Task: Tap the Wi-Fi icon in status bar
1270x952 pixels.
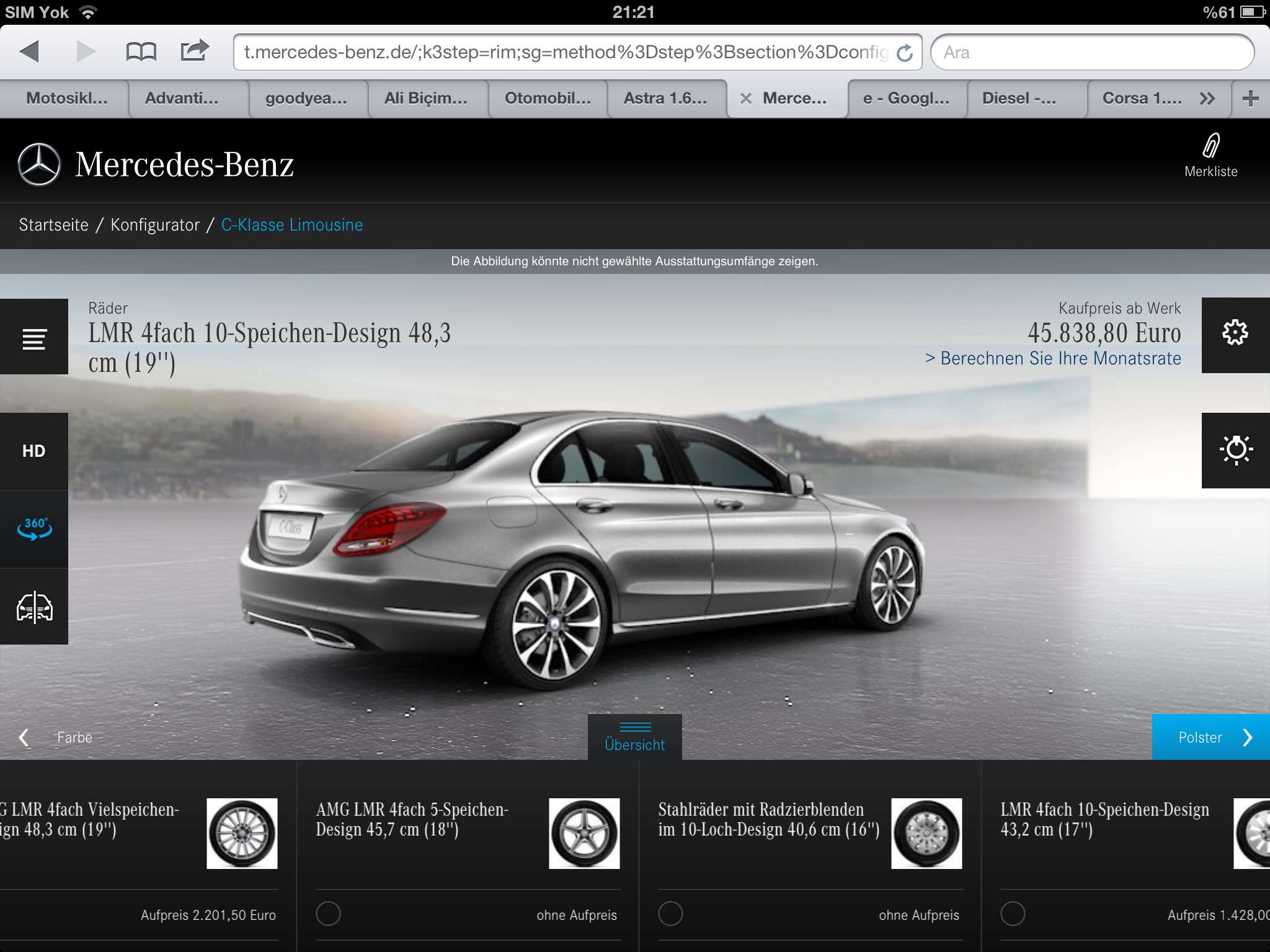Action: coord(89,12)
